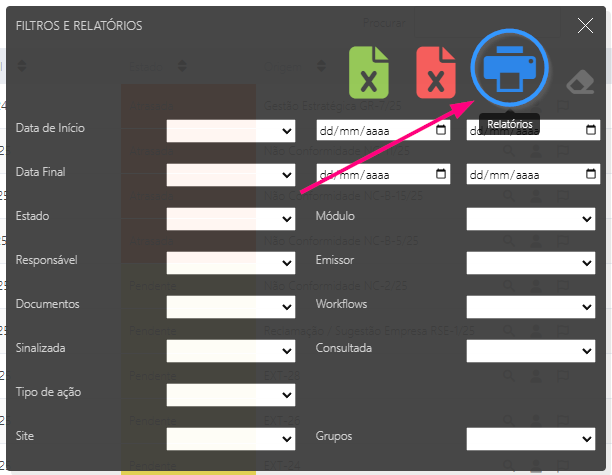Expand the Workflows dropdown

(531, 307)
